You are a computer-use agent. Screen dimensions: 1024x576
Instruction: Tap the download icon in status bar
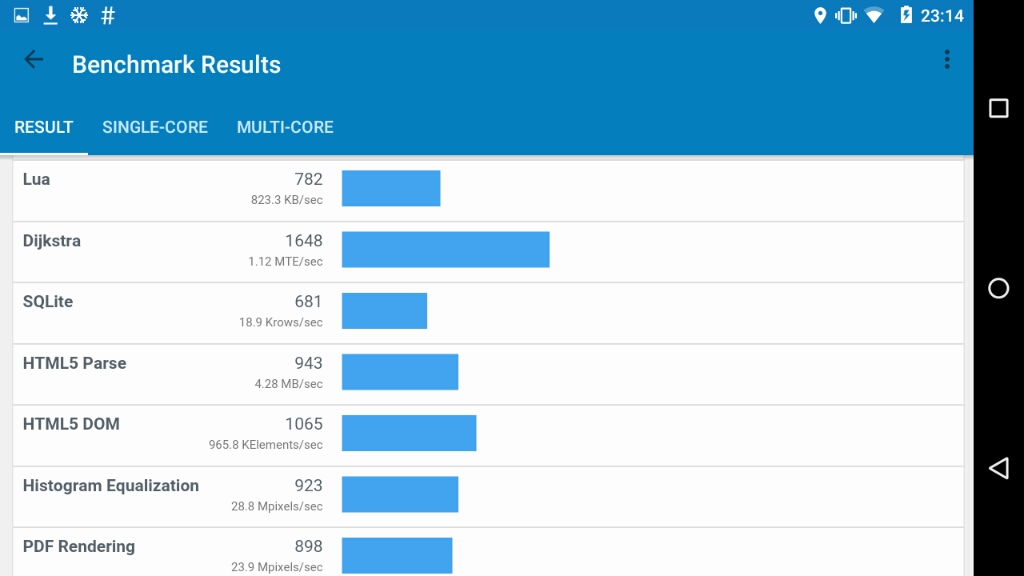(x=50, y=15)
